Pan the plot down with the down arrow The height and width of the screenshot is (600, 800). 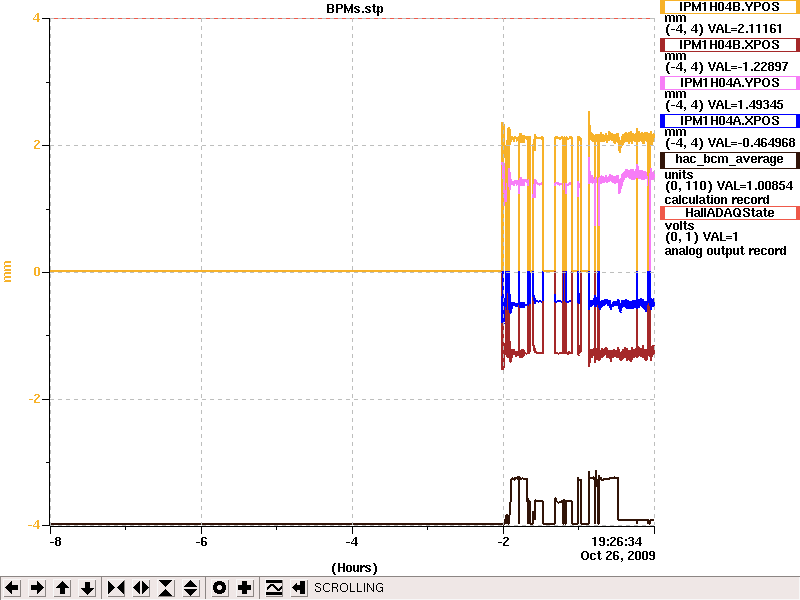click(88, 588)
